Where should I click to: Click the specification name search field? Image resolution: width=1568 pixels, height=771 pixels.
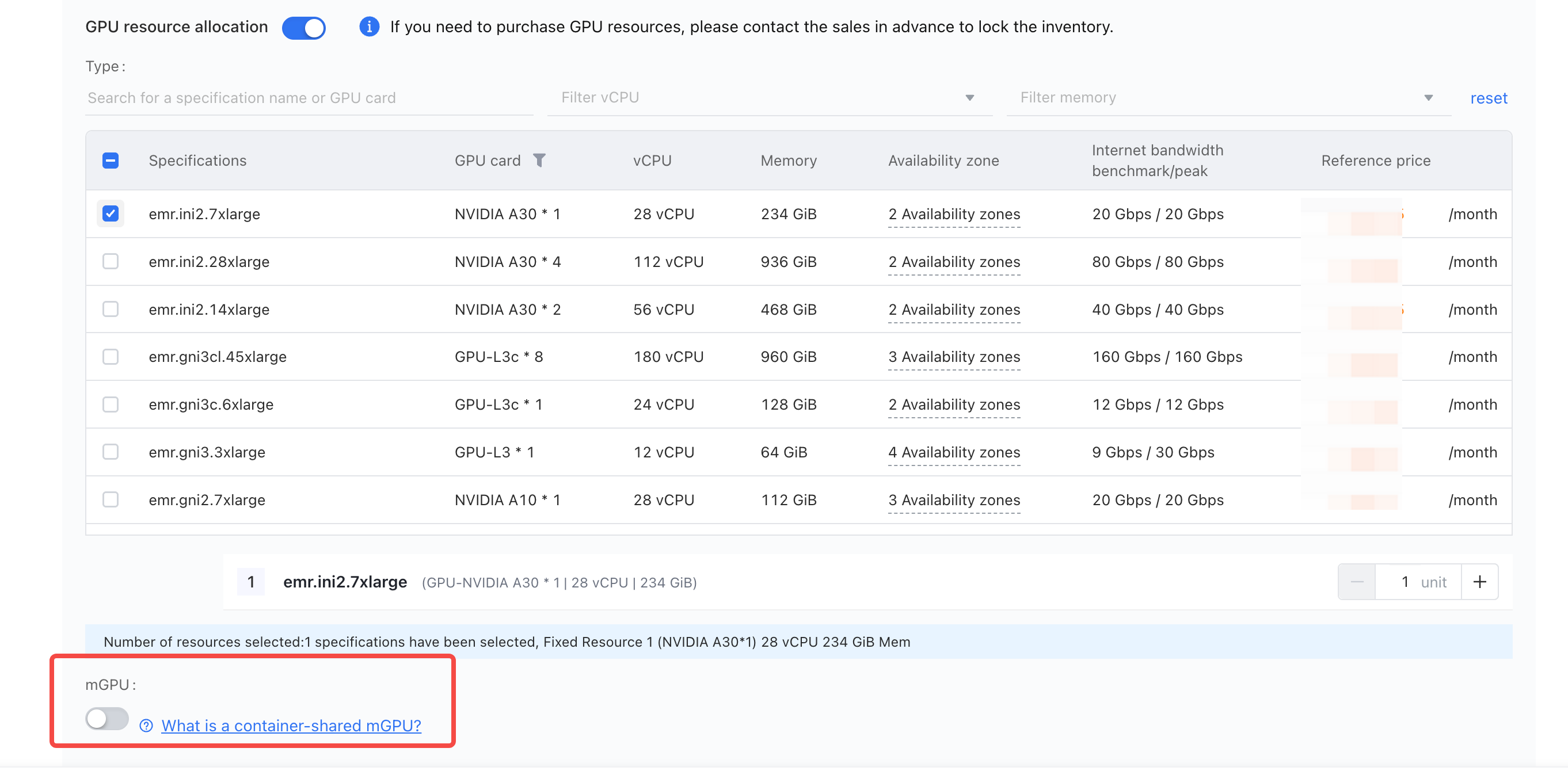pyautogui.click(x=309, y=98)
